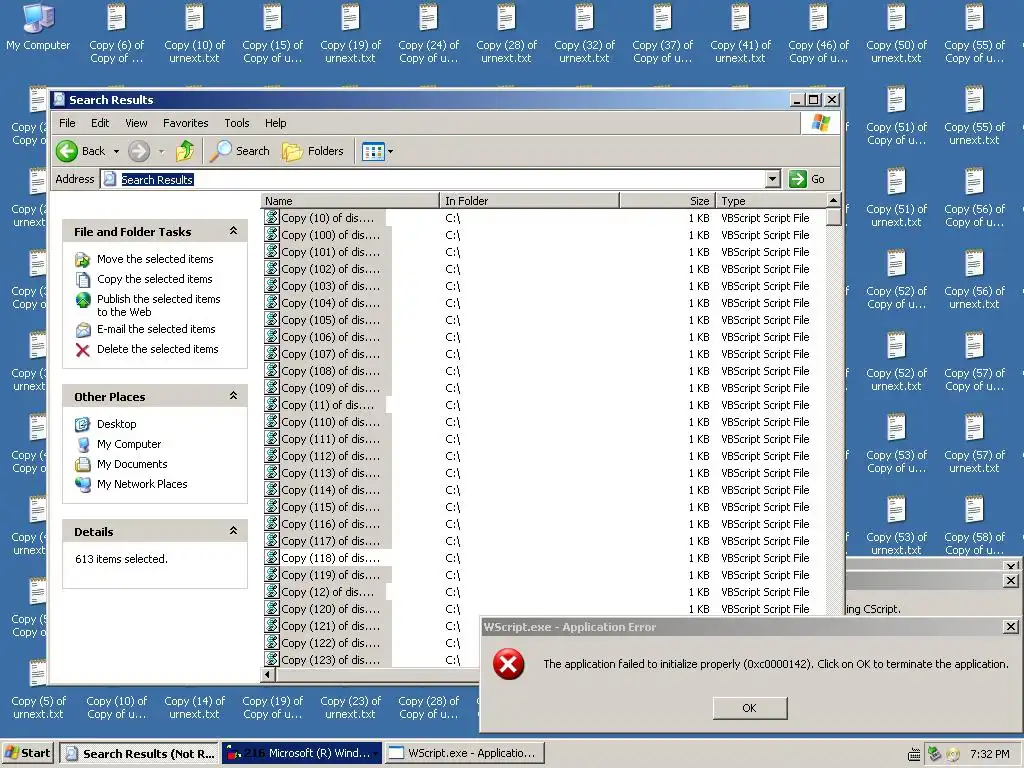Image resolution: width=1024 pixels, height=768 pixels.
Task: Collapse the Other Places panel
Action: click(233, 396)
